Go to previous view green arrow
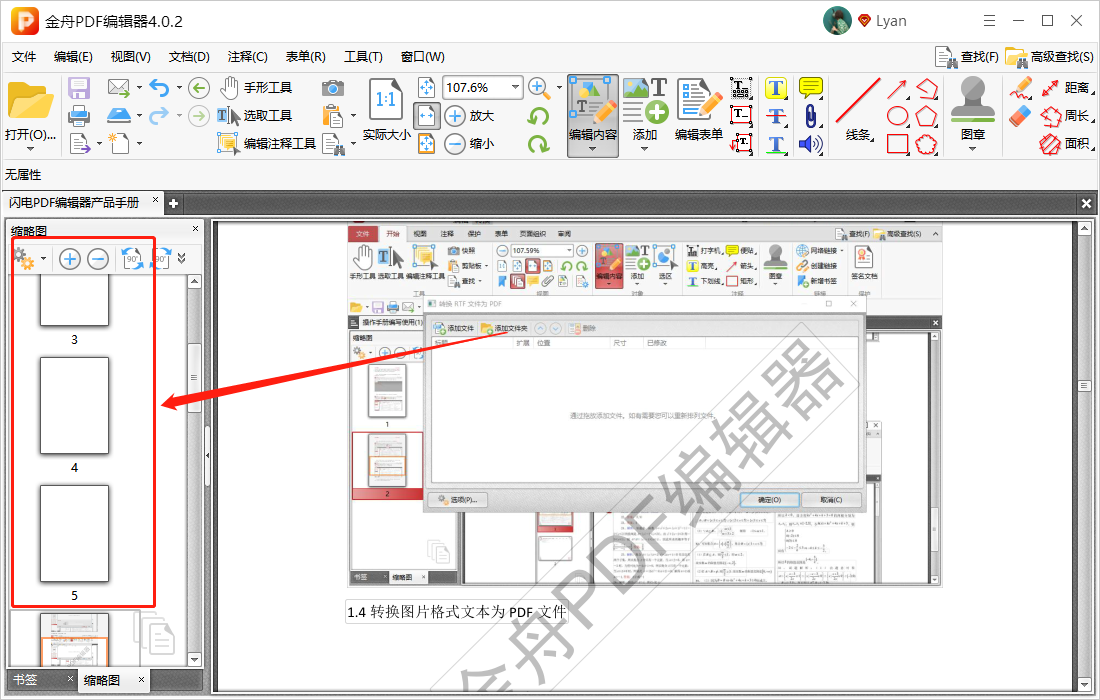Image resolution: width=1100 pixels, height=700 pixels. [x=199, y=88]
